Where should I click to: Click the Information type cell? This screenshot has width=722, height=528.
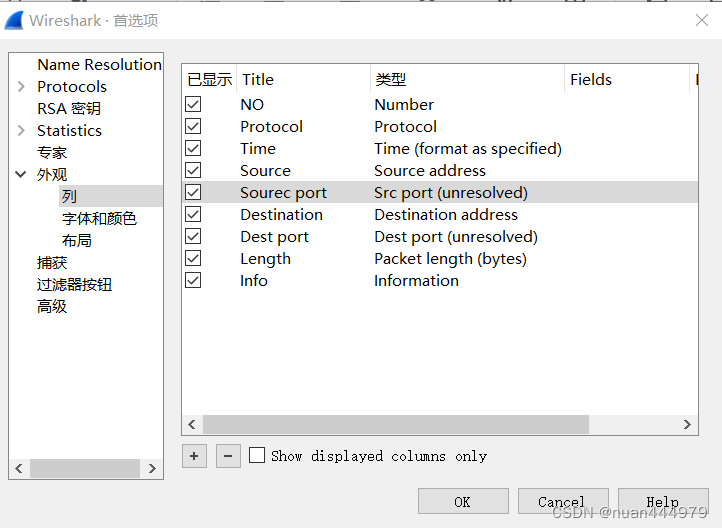(x=416, y=281)
